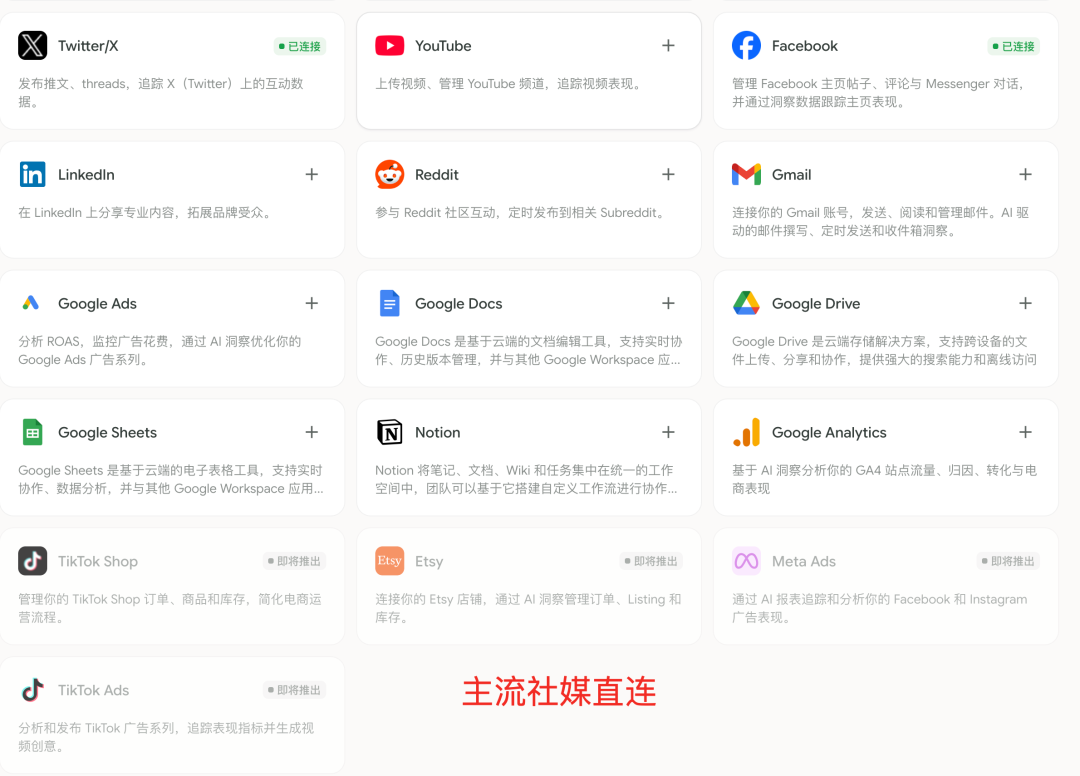1080x776 pixels.
Task: Click the 即将推出 badge on Meta Ads
Action: click(1008, 561)
